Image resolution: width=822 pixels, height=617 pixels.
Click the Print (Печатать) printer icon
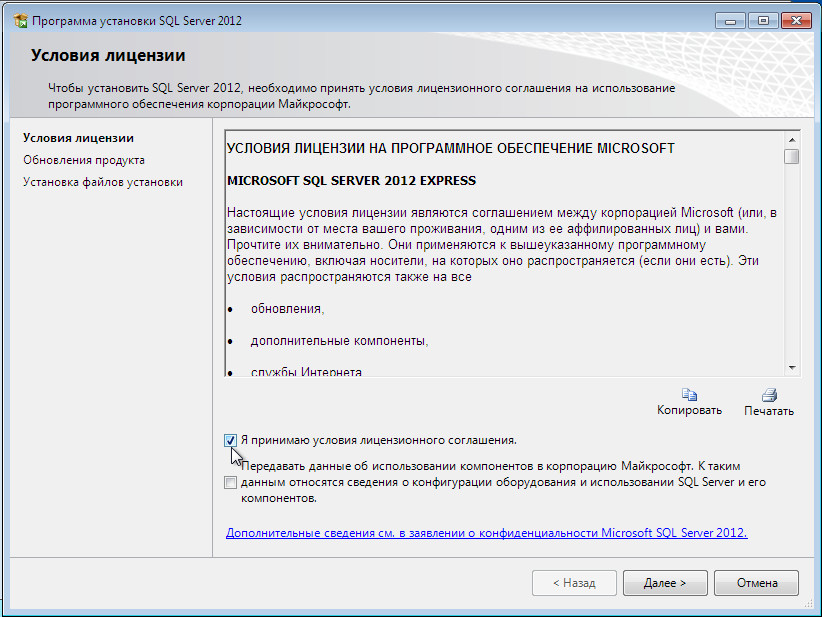pos(769,394)
